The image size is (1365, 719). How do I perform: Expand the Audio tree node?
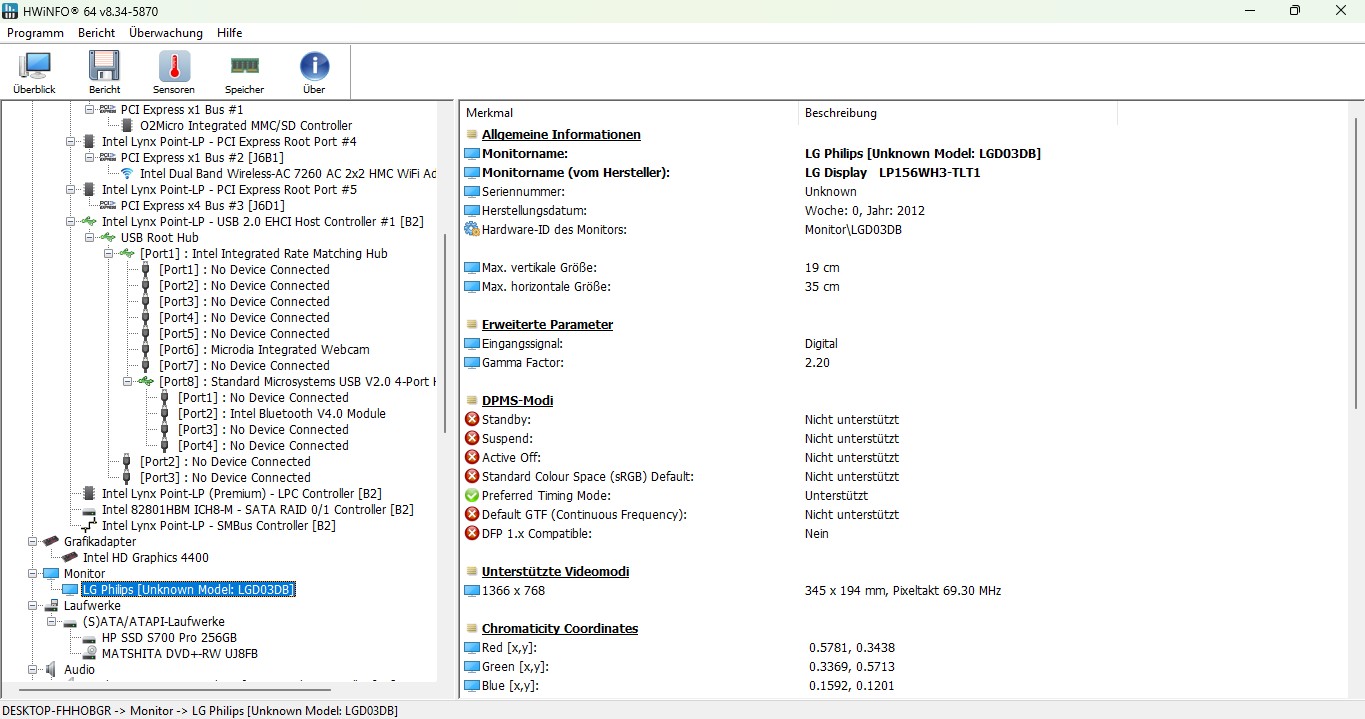pyautogui.click(x=32, y=670)
